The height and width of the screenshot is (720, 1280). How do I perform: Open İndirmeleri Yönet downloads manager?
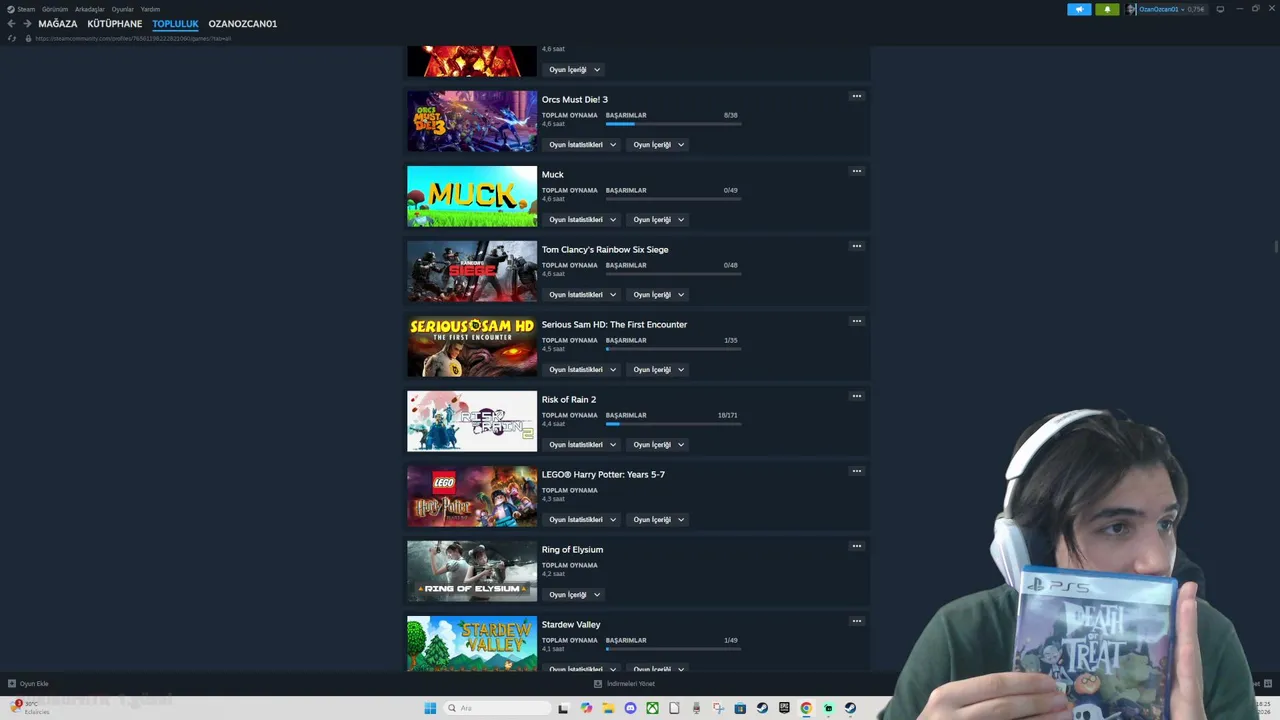[625, 684]
